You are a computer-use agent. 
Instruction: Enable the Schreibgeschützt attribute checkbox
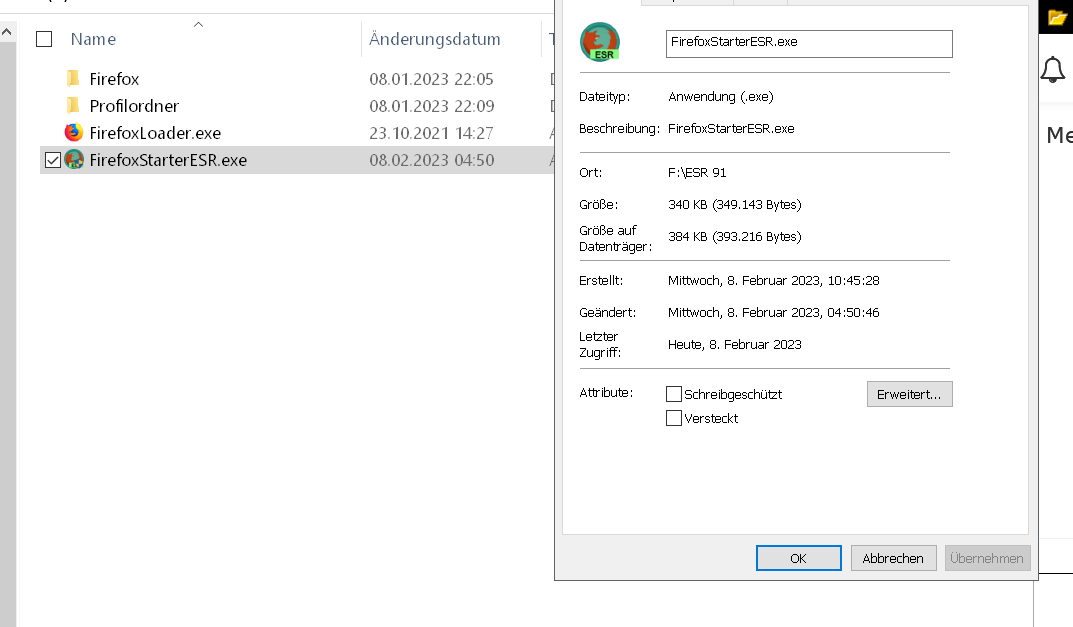click(674, 394)
